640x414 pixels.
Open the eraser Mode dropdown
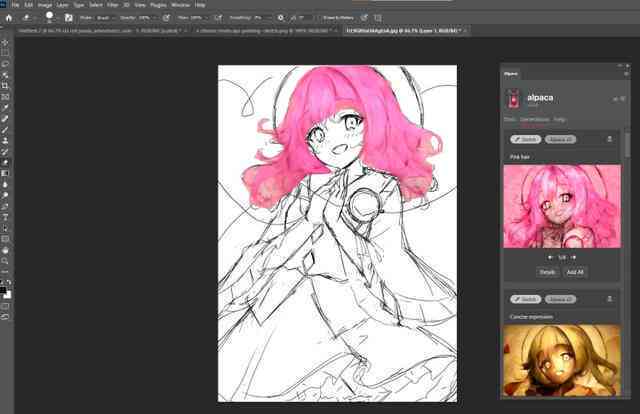[104, 18]
